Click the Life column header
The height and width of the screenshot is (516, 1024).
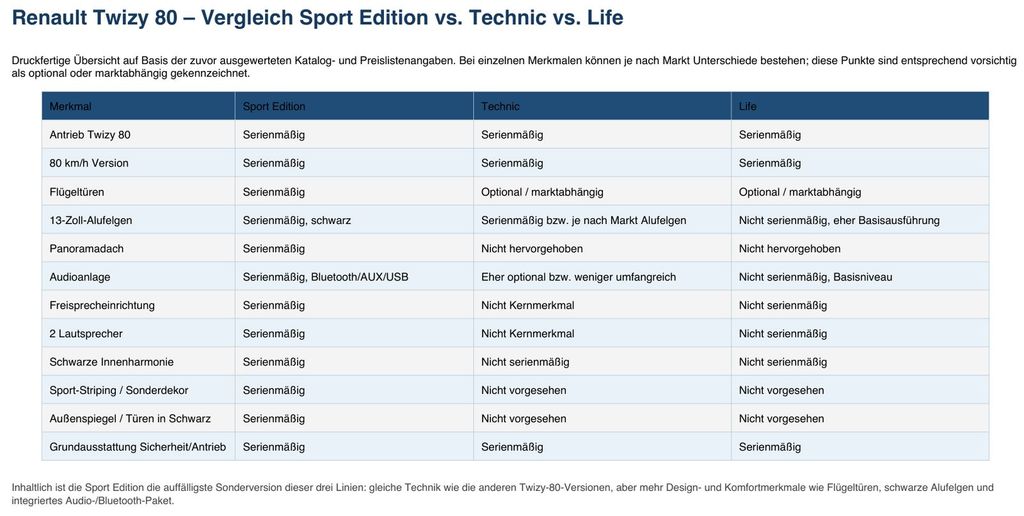747,106
